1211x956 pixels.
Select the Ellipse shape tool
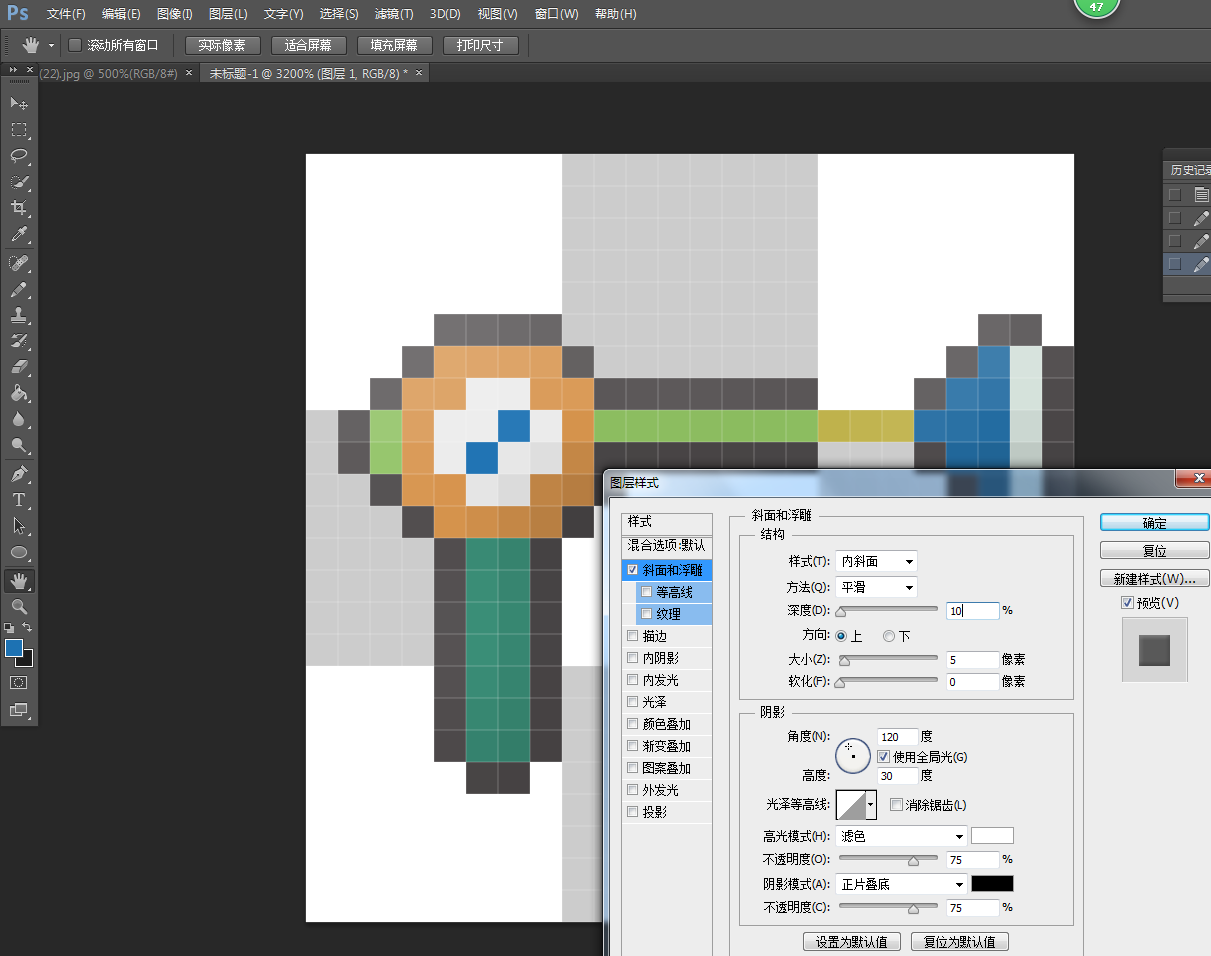[19, 552]
